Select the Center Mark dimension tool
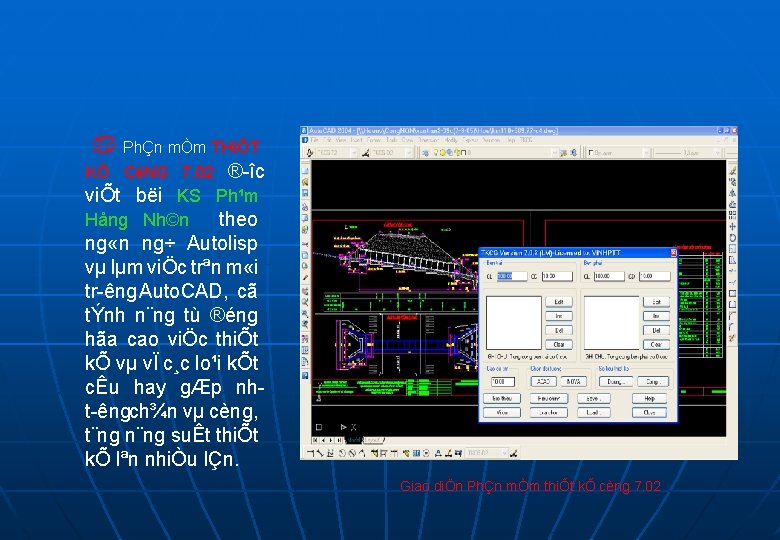This screenshot has width=780, height=540. coord(427,453)
